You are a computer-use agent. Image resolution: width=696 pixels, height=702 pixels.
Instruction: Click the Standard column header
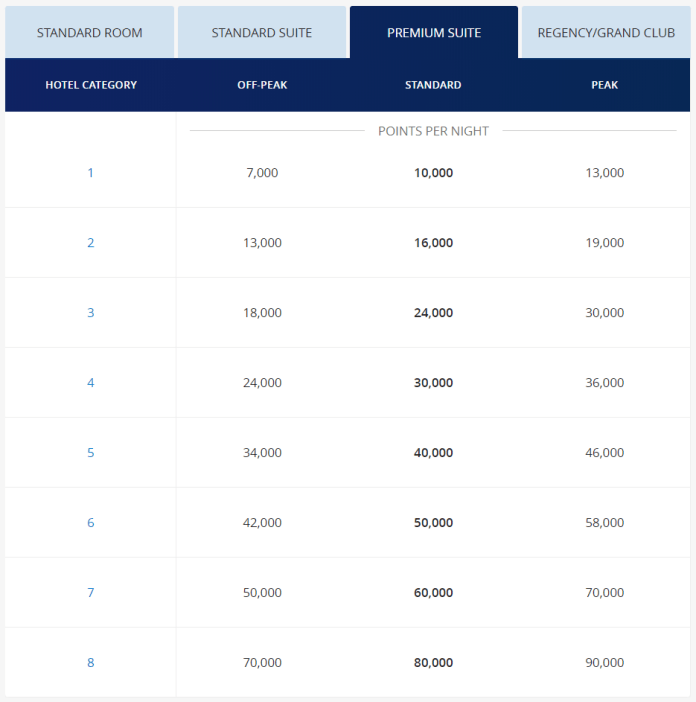[x=433, y=85]
